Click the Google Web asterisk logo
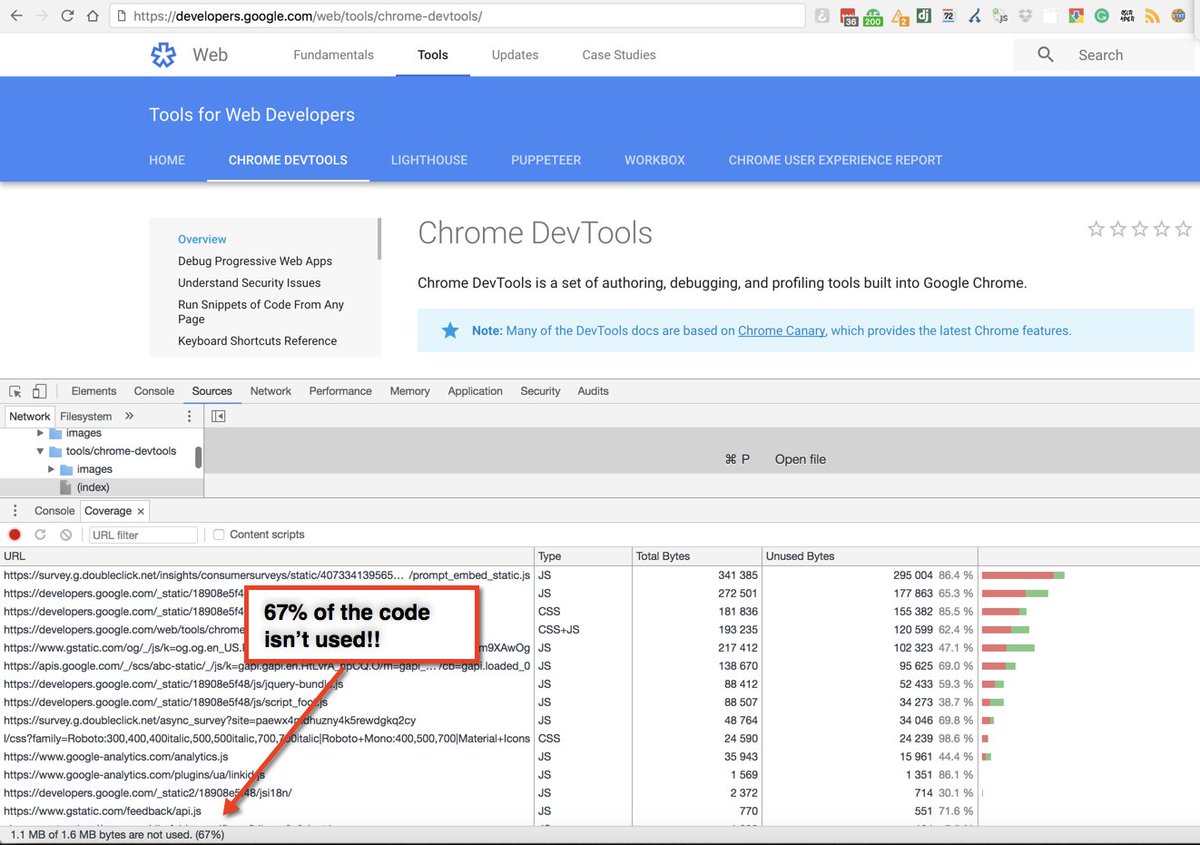Screen dimensions: 1200x845 tap(162, 55)
